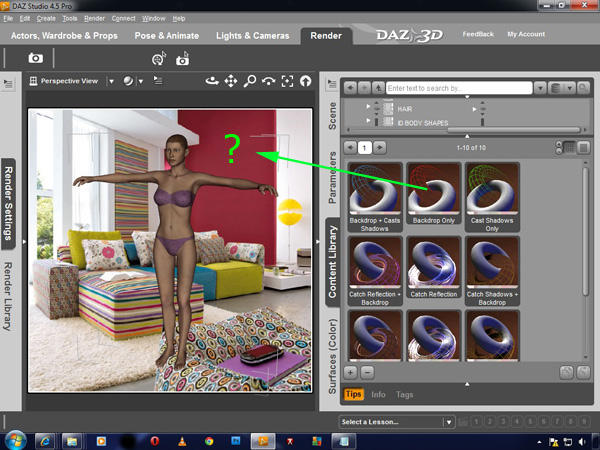Screen dimensions: 600x450
Task: Open the Window menu
Action: tap(153, 18)
